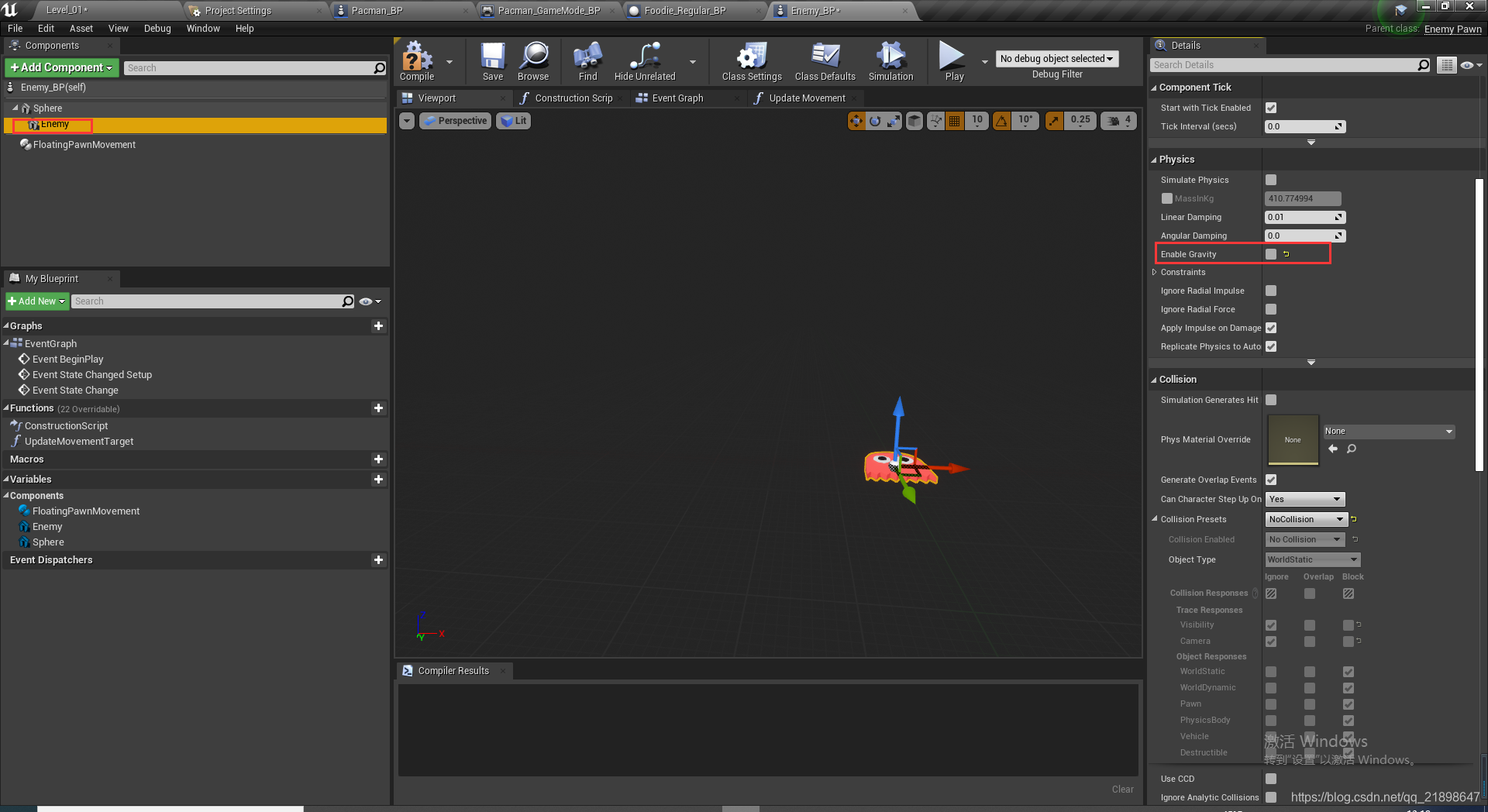Select the rotate gizmo mode icon
The height and width of the screenshot is (812, 1488).
click(875, 121)
